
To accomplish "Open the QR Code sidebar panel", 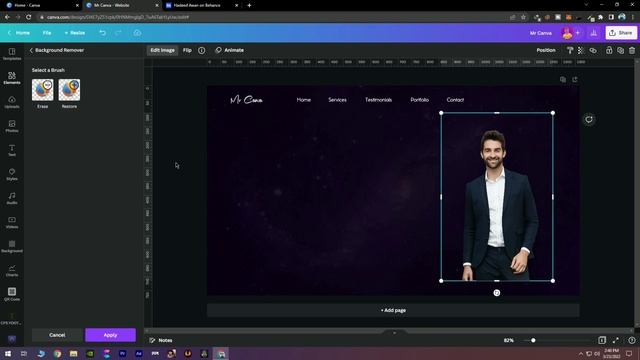I will (x=12, y=294).
